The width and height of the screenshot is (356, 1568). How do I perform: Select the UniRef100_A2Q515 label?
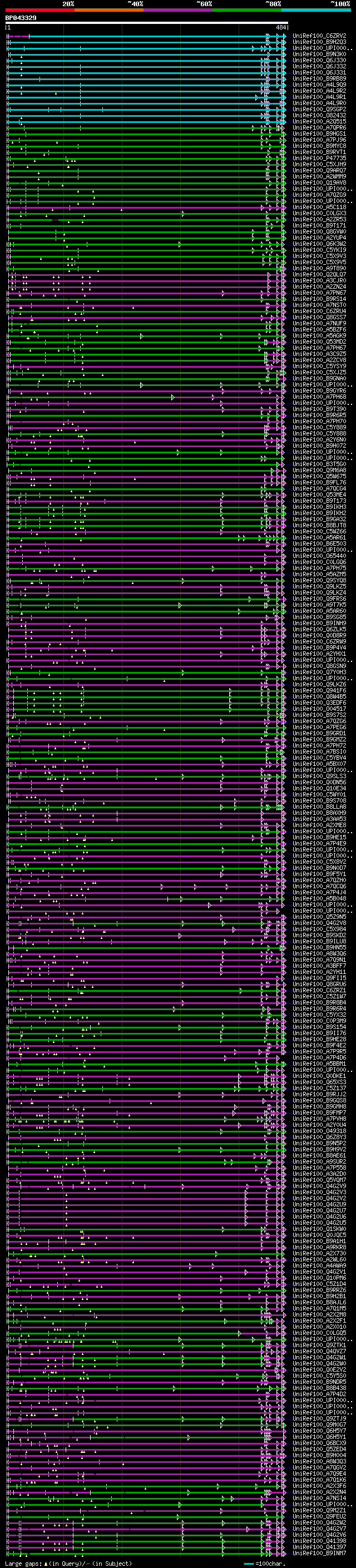coord(319,121)
